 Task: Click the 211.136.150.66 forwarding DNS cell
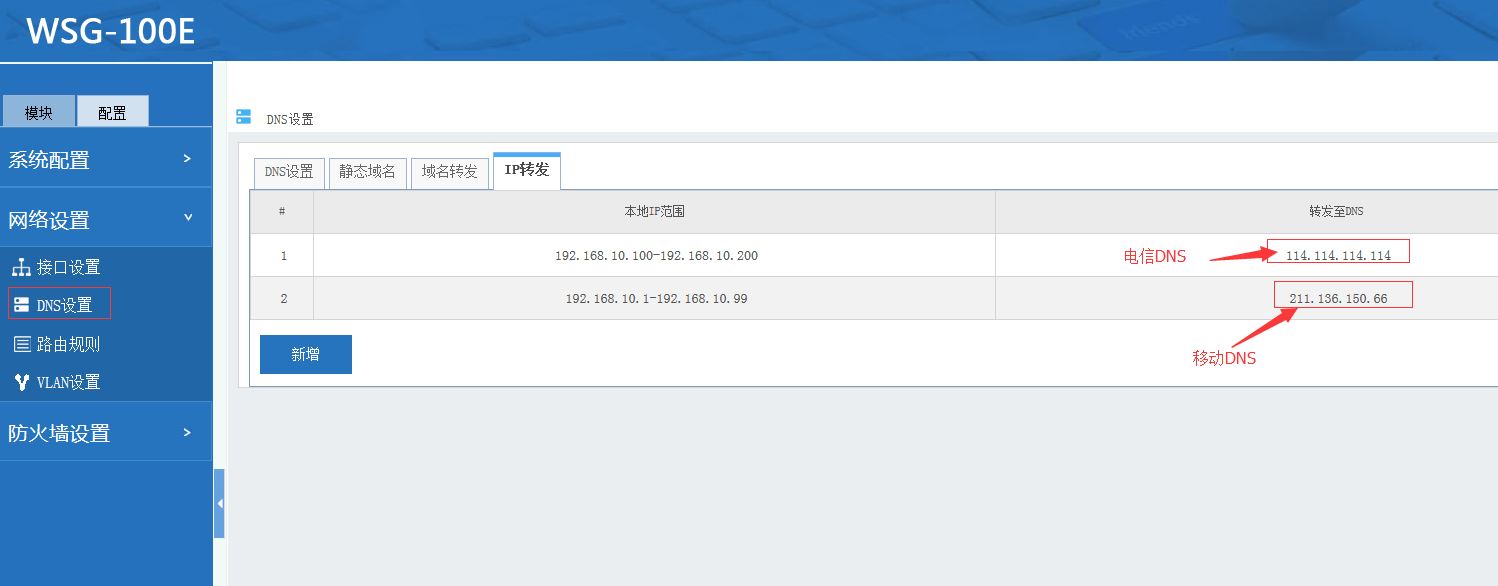pos(1337,298)
